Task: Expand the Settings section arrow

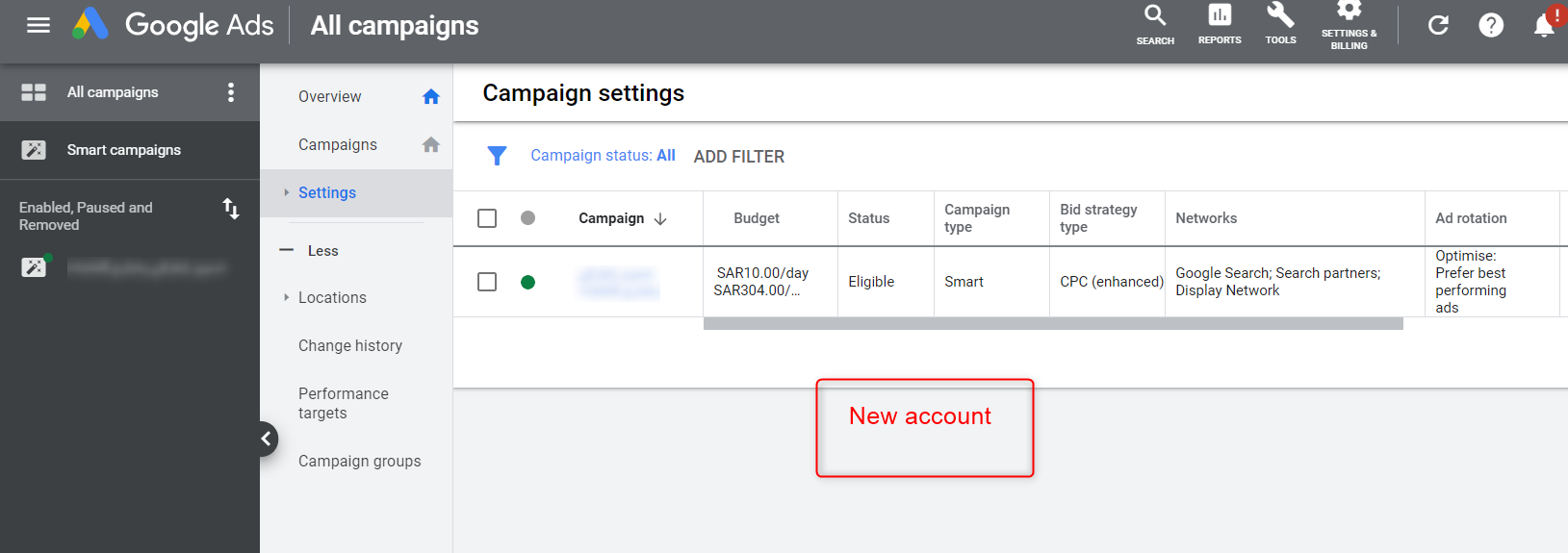Action: pyautogui.click(x=286, y=192)
